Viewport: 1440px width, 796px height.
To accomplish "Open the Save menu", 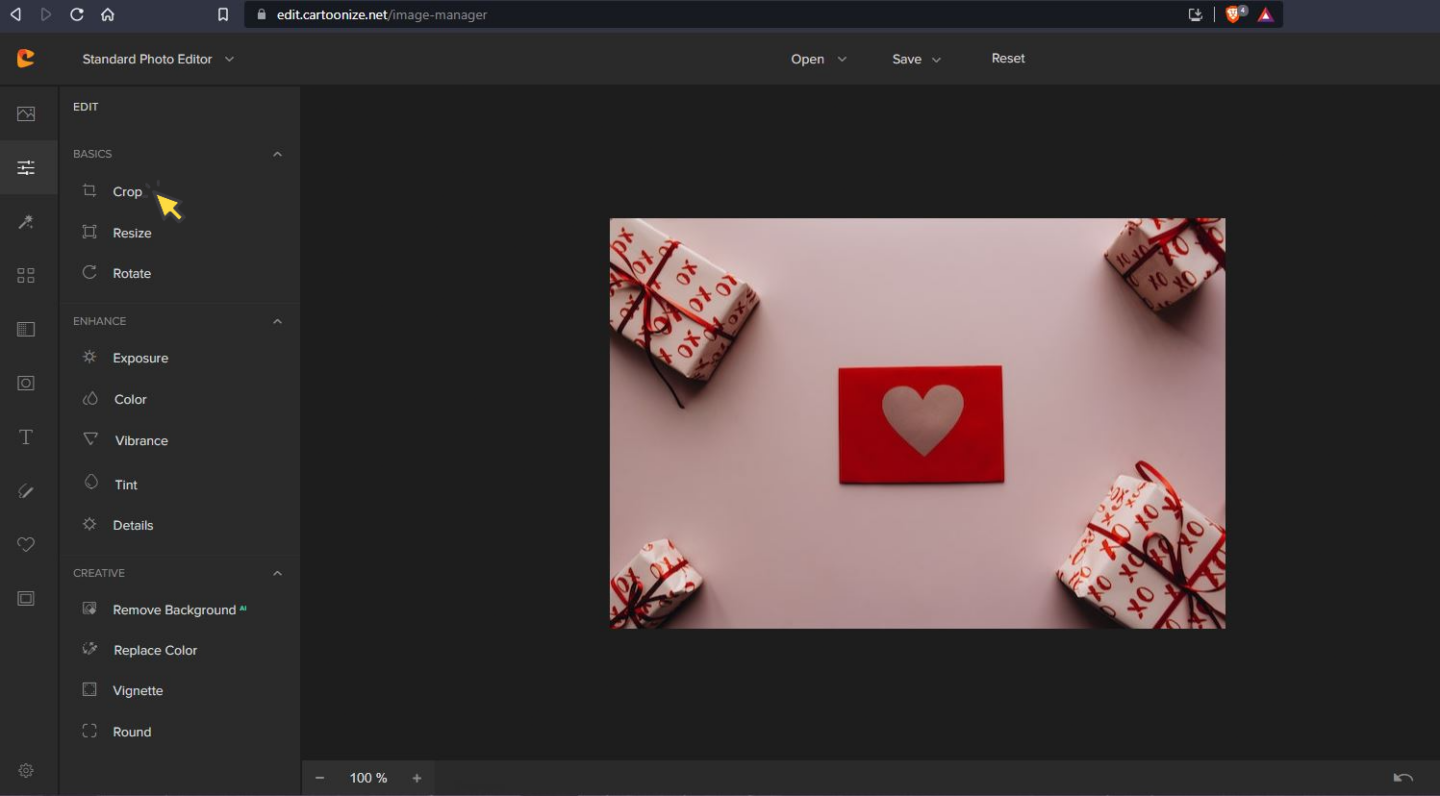I will tap(916, 59).
